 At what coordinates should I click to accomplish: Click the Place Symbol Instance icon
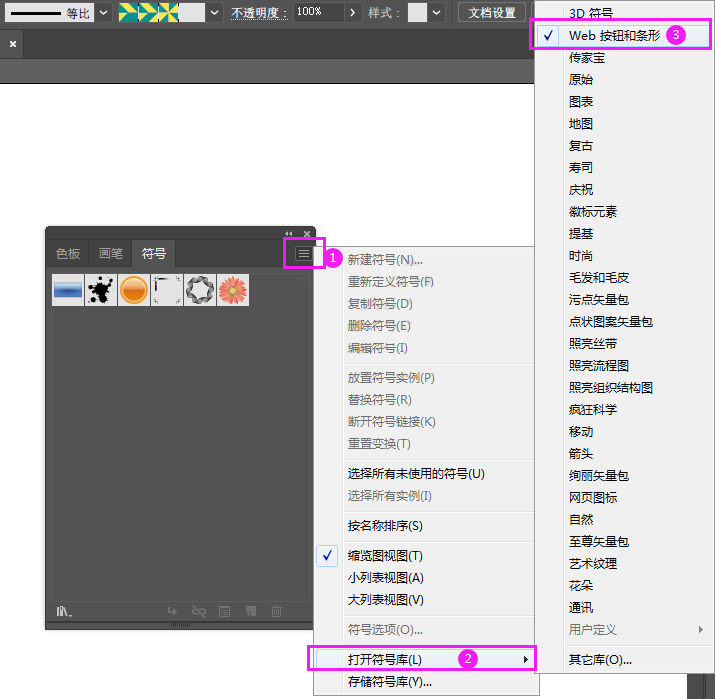pyautogui.click(x=172, y=611)
